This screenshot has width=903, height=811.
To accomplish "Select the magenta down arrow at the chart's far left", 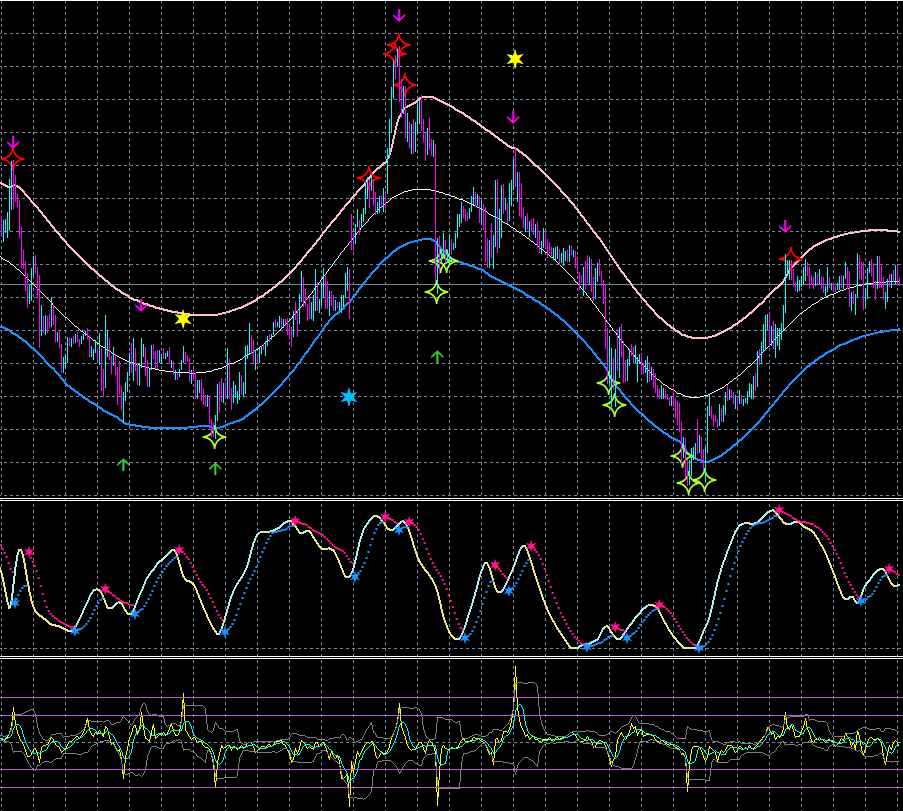I will pyautogui.click(x=13, y=142).
